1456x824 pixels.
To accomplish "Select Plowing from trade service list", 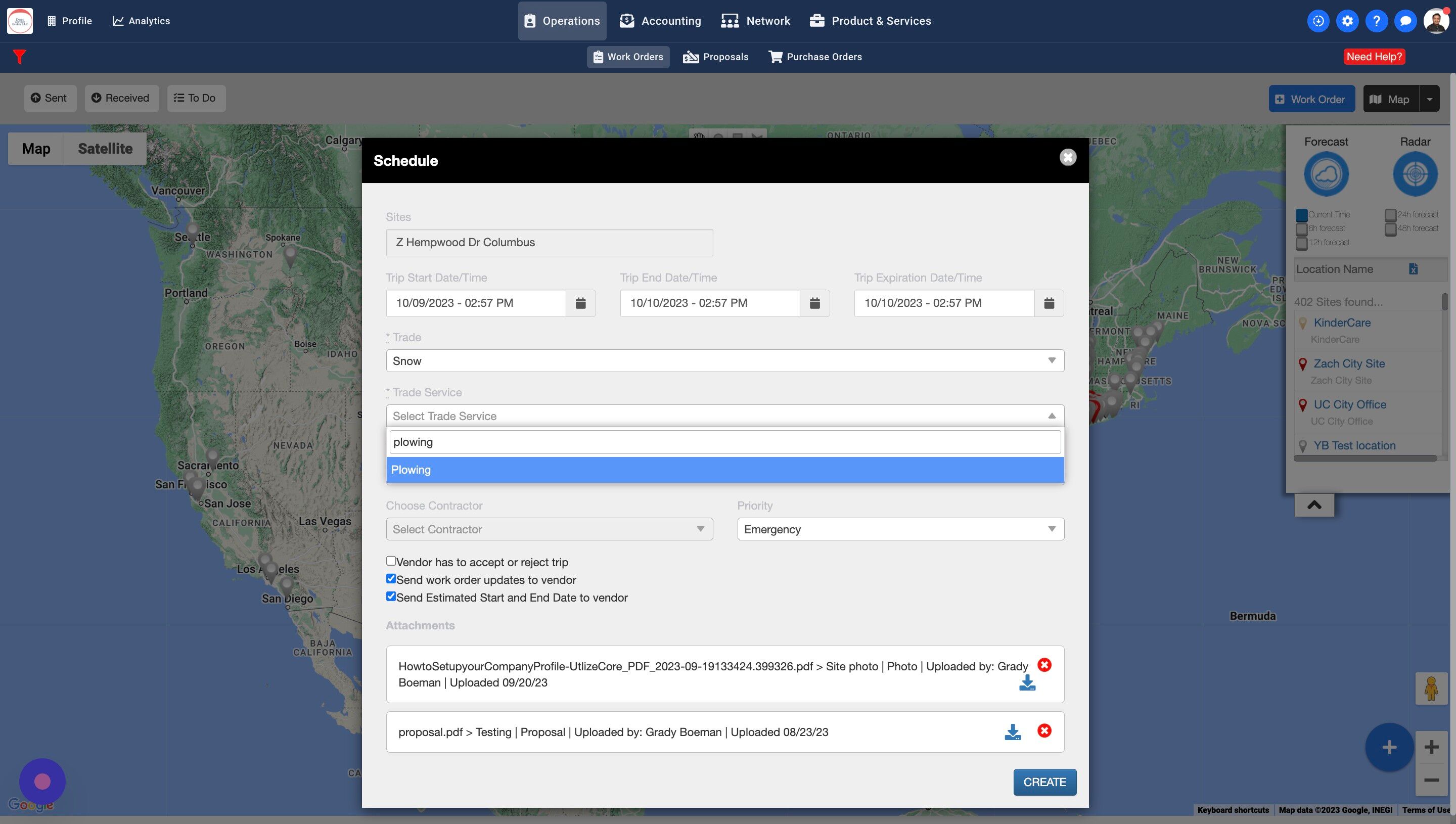I will click(724, 470).
